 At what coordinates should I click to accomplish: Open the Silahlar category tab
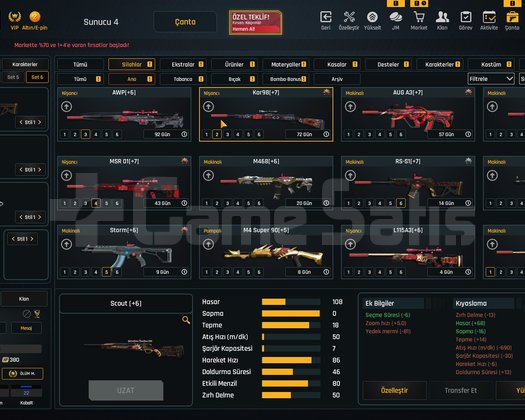click(x=132, y=64)
